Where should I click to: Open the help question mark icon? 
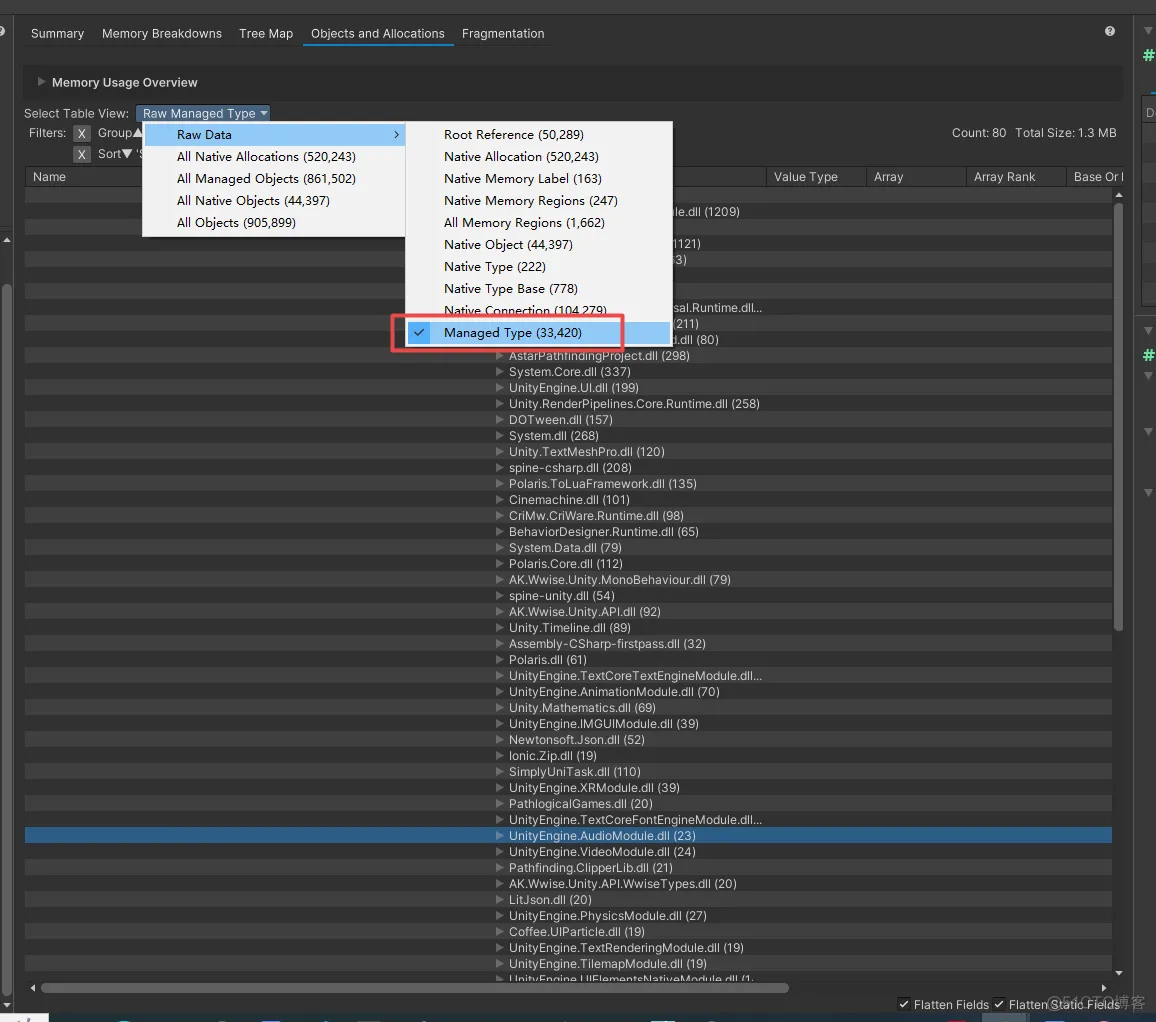click(1110, 31)
